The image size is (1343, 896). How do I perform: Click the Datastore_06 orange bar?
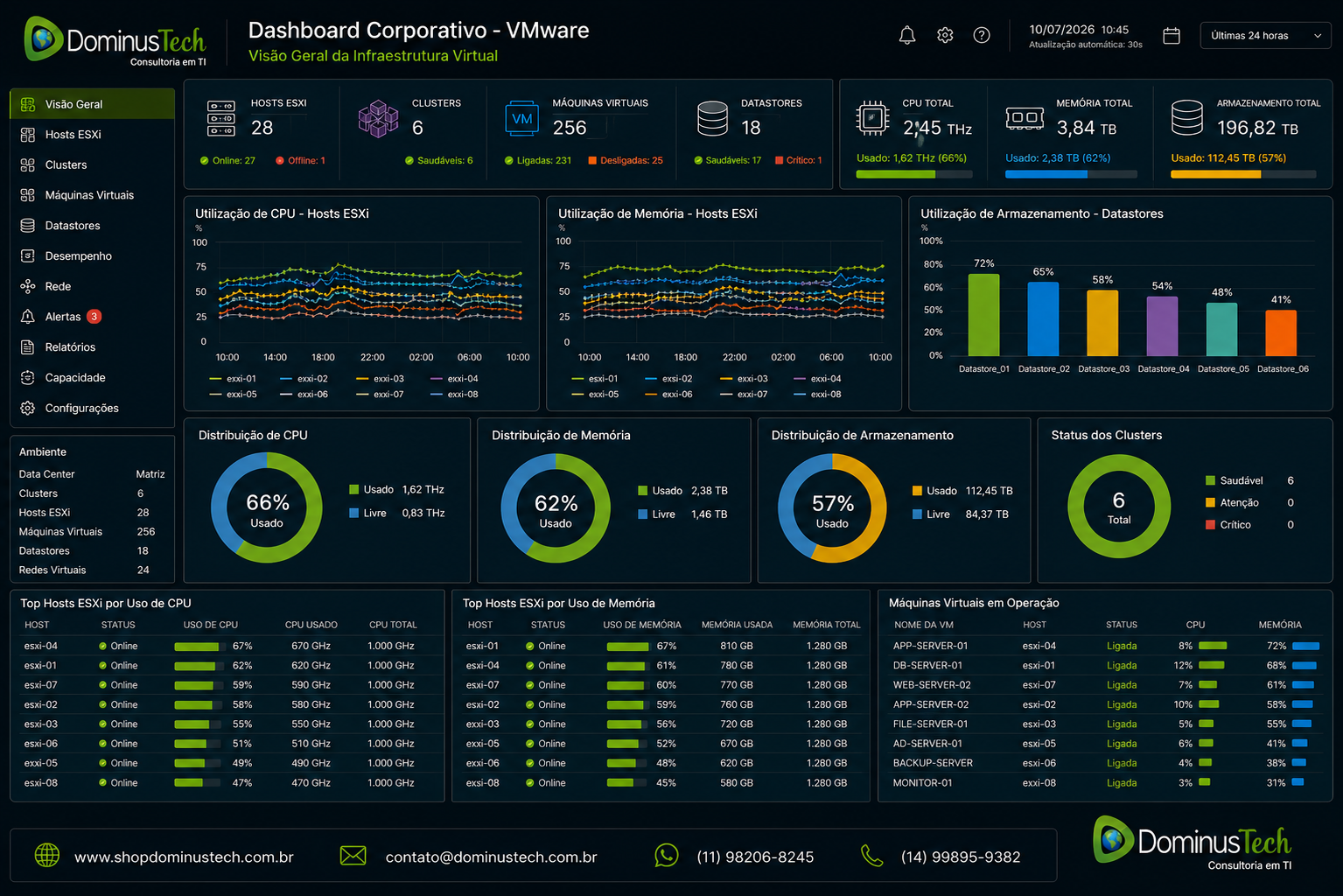pos(1281,333)
